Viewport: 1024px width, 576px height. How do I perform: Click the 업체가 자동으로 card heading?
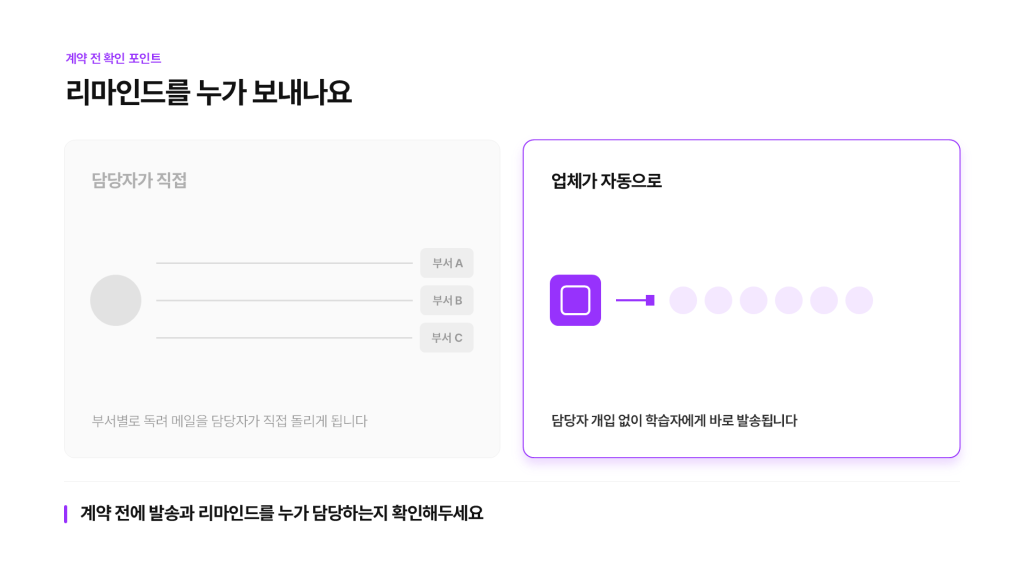point(606,181)
